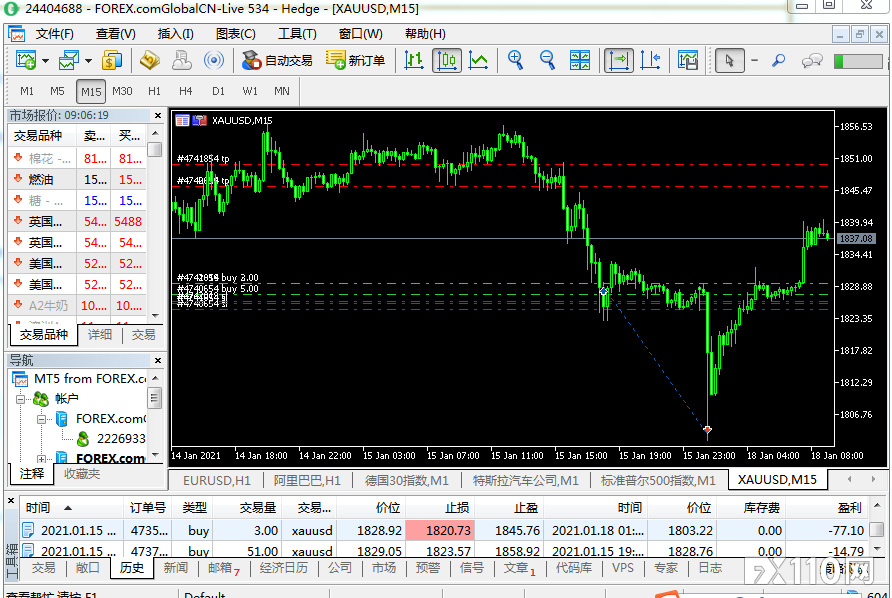
Task: Click the market watch scrollbar down arrow
Action: pos(155,315)
